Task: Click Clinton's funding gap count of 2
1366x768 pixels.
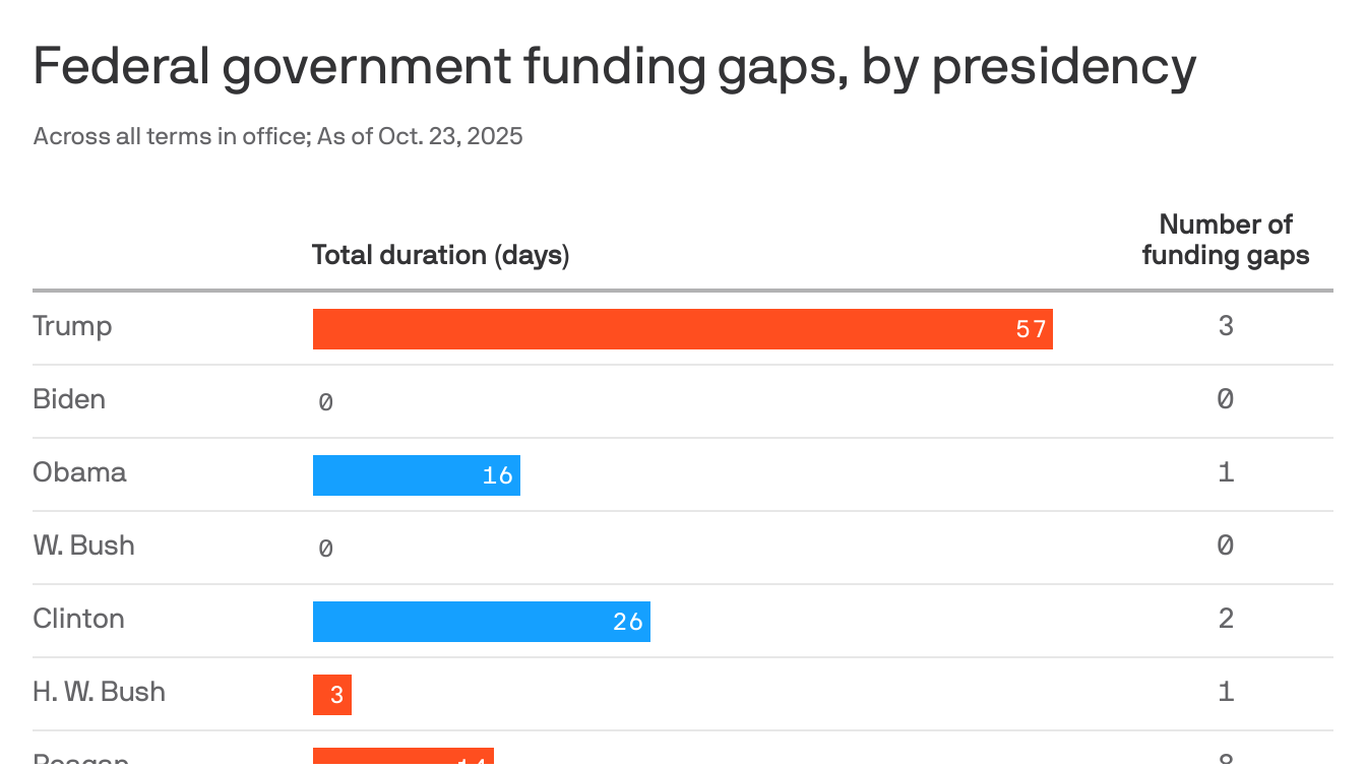Action: coord(1225,618)
